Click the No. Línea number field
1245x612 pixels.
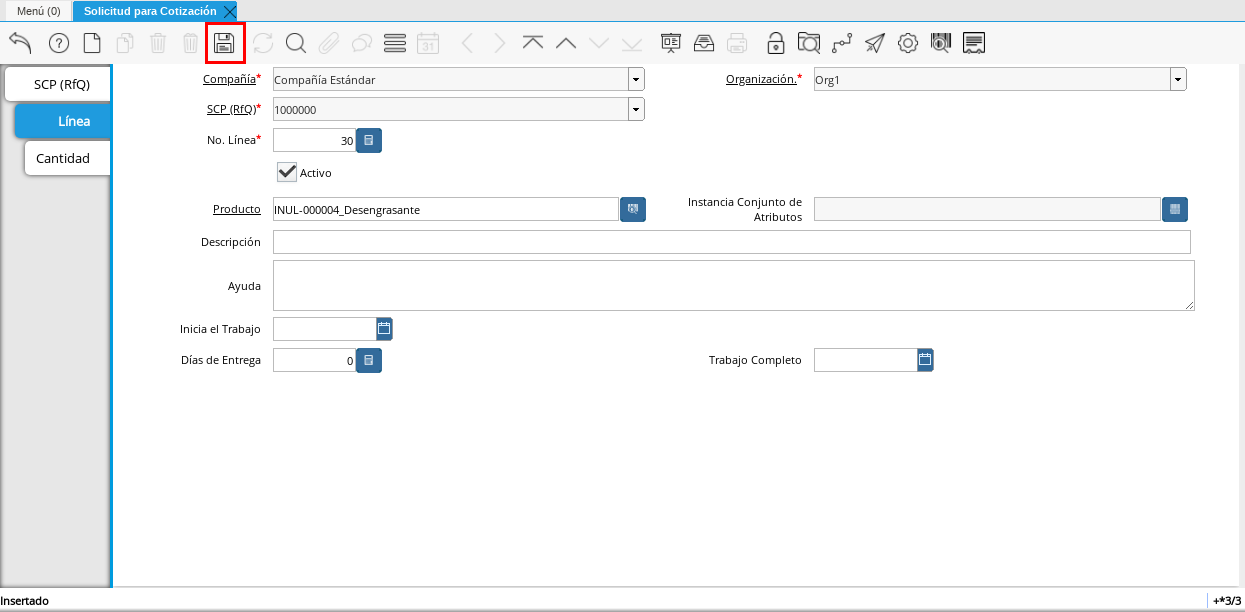314,141
